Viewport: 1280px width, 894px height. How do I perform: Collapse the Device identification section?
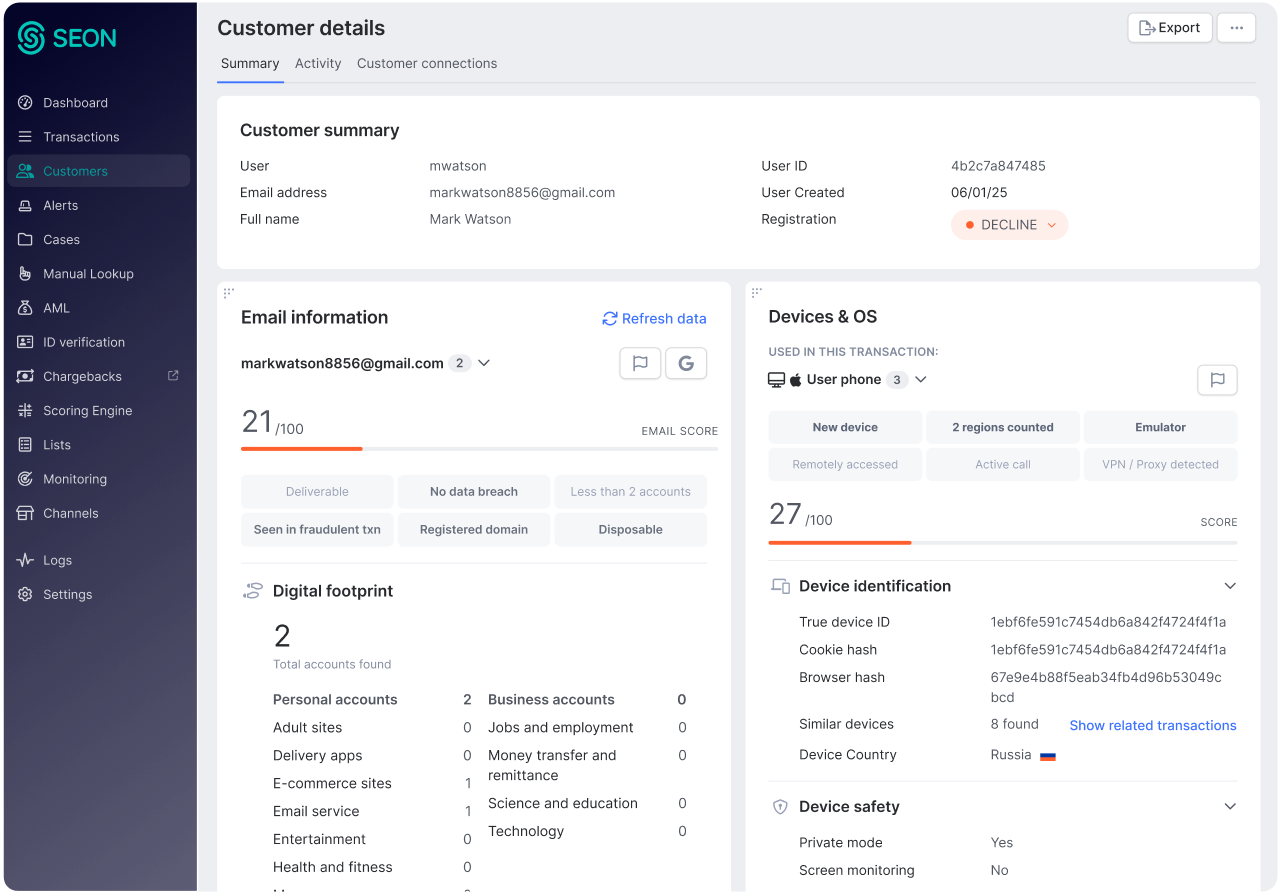1230,586
